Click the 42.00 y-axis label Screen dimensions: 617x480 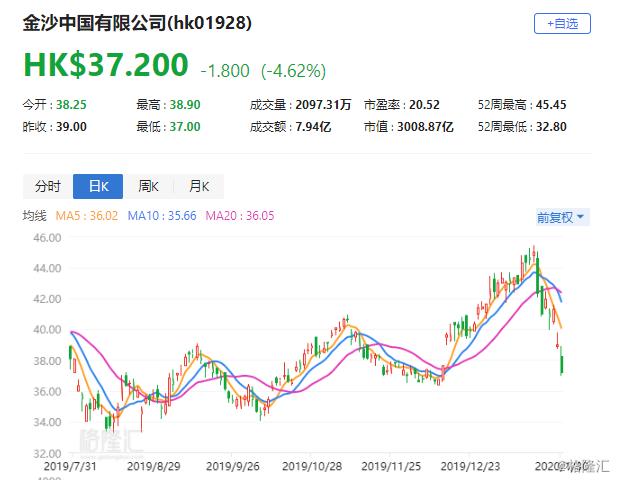(47, 299)
